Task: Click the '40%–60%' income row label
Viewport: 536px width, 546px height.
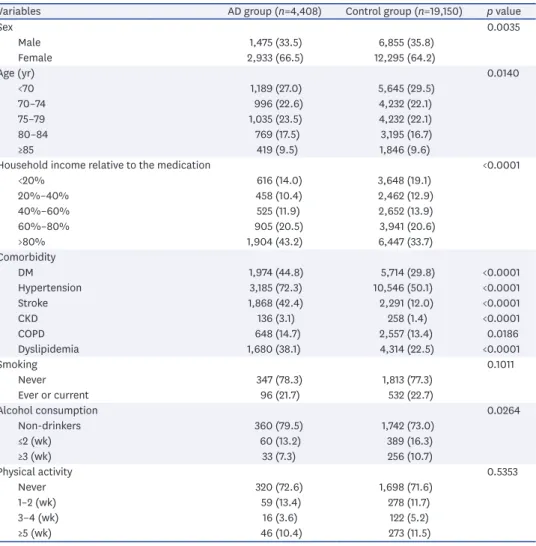Action: point(44,211)
